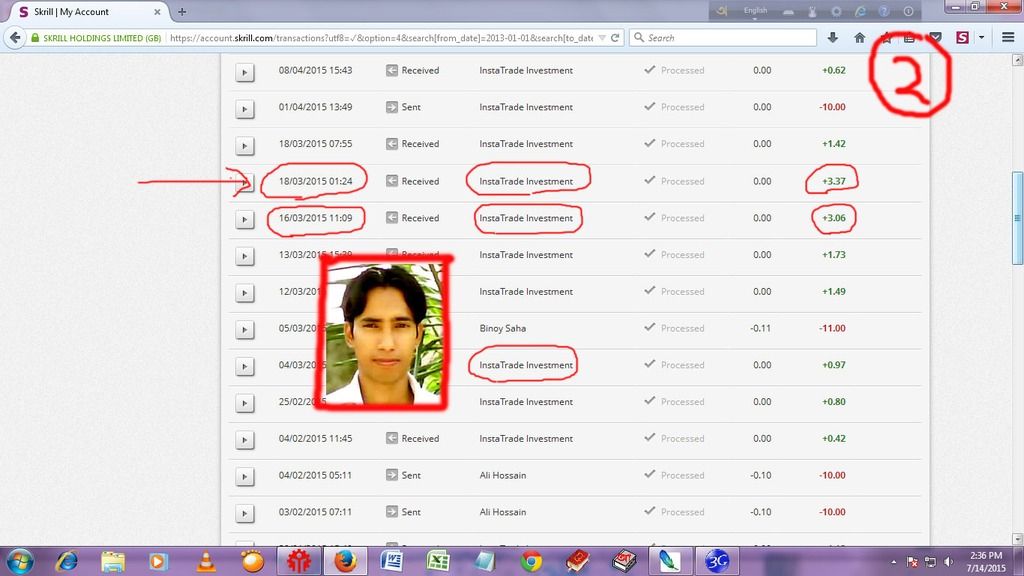Go to the Firefox home page icon
The width and height of the screenshot is (1024, 576).
(x=859, y=38)
